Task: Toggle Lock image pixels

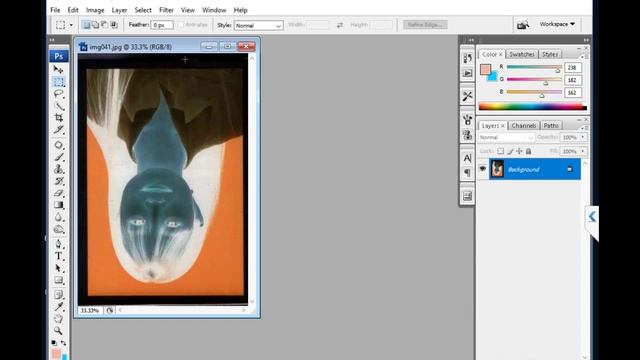Action: click(510, 151)
